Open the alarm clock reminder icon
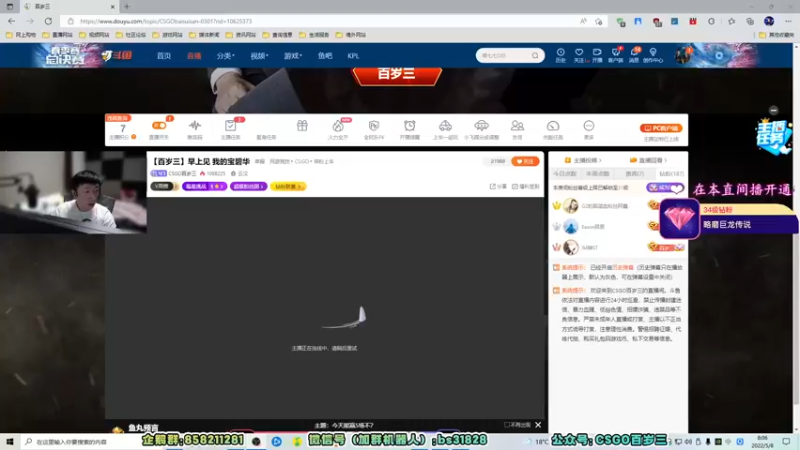Image resolution: width=800 pixels, height=450 pixels. (x=409, y=126)
